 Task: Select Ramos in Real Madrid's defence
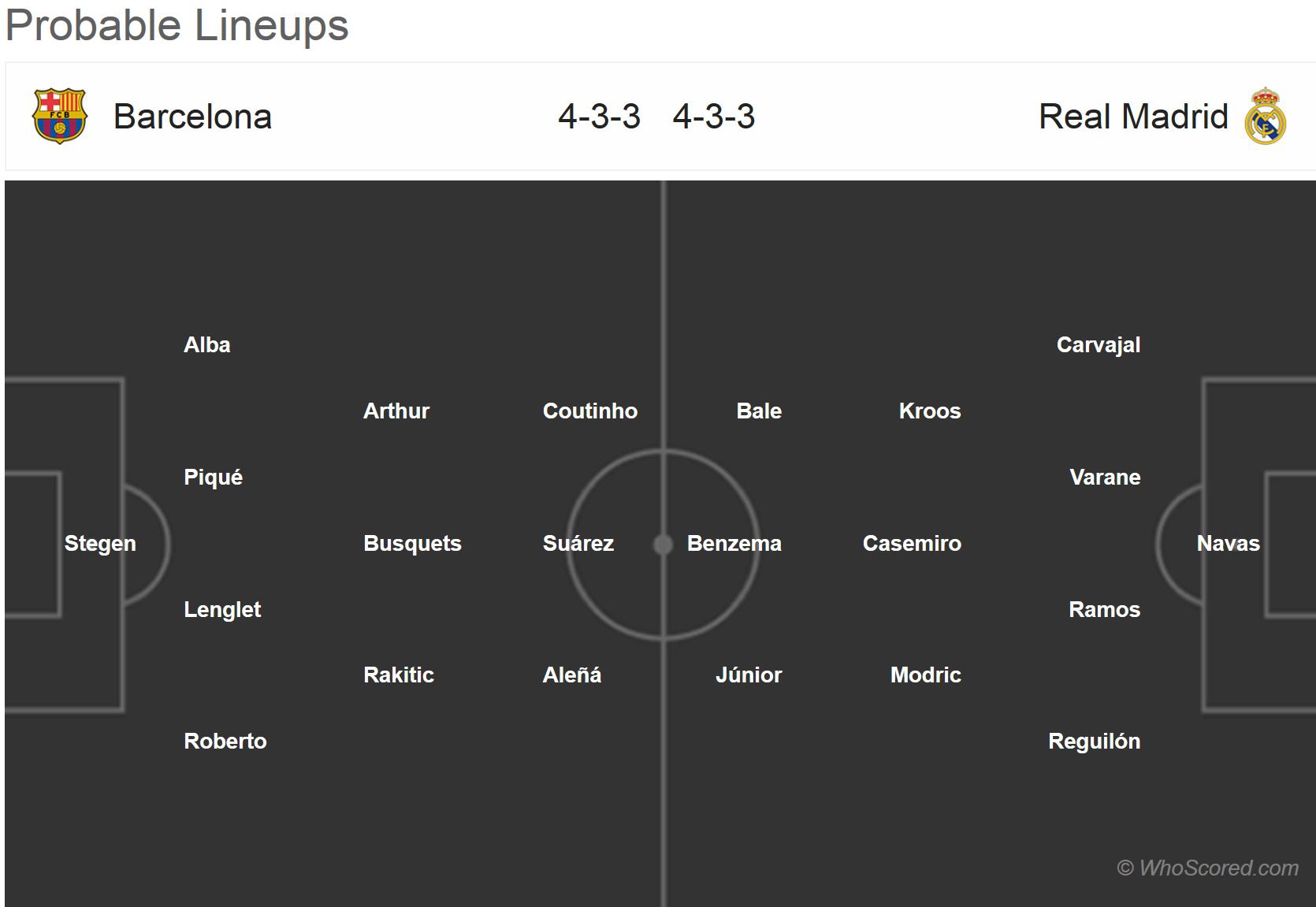tap(1104, 609)
